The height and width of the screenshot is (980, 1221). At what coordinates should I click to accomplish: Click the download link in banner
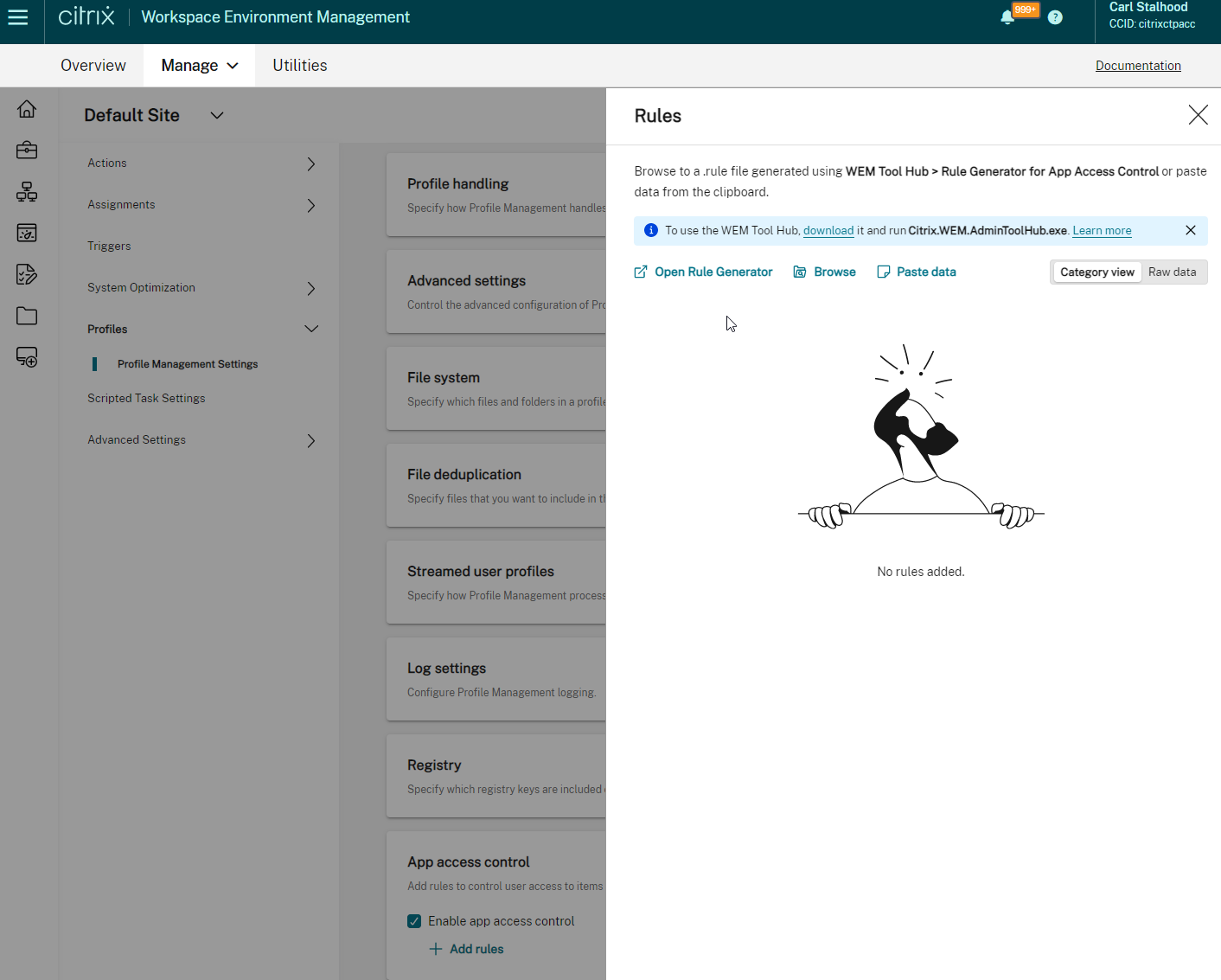828,230
